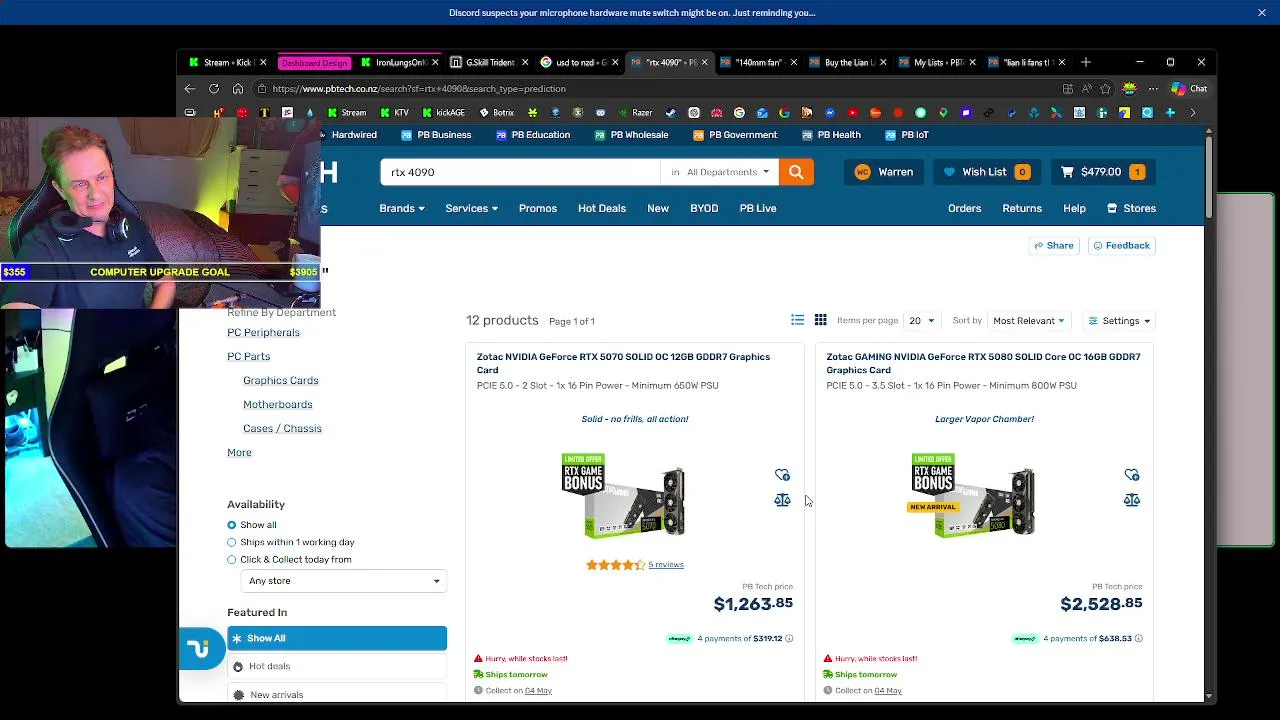Viewport: 1280px width, 720px height.
Task: Click info icon beside 4 payments of $319.12
Action: [789, 638]
